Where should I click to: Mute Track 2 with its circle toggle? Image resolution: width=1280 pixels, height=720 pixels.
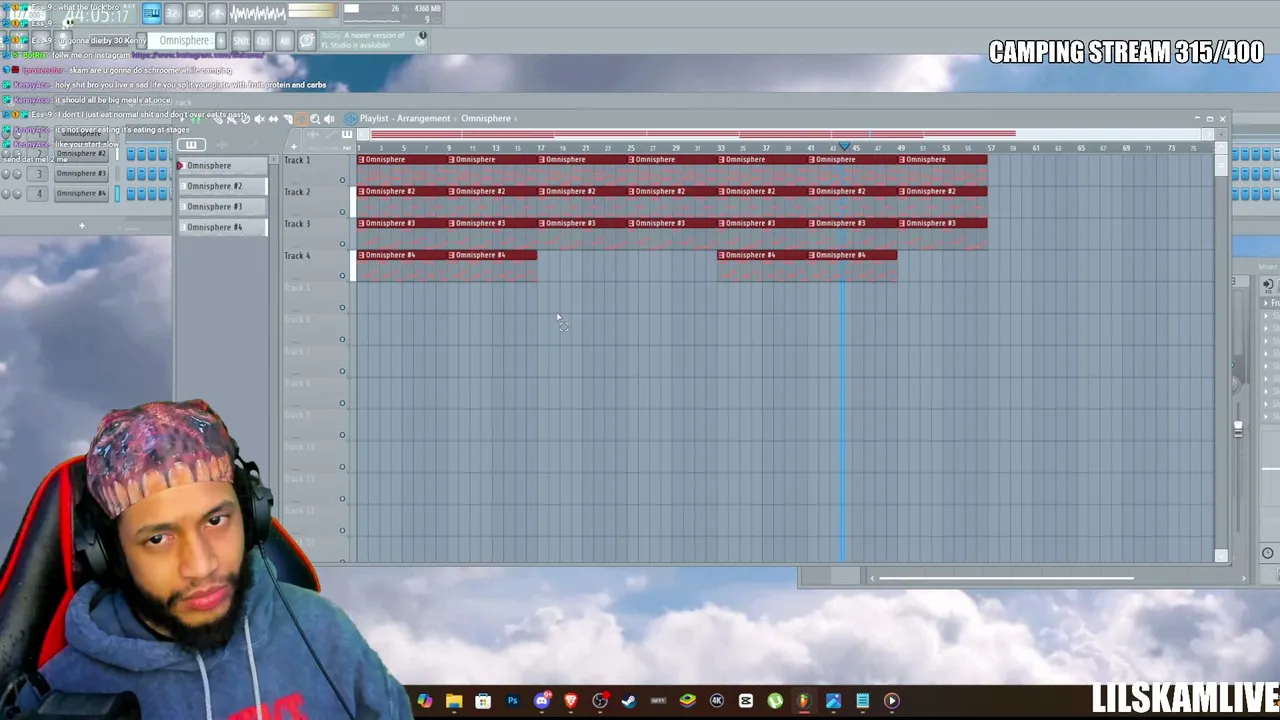pos(342,212)
